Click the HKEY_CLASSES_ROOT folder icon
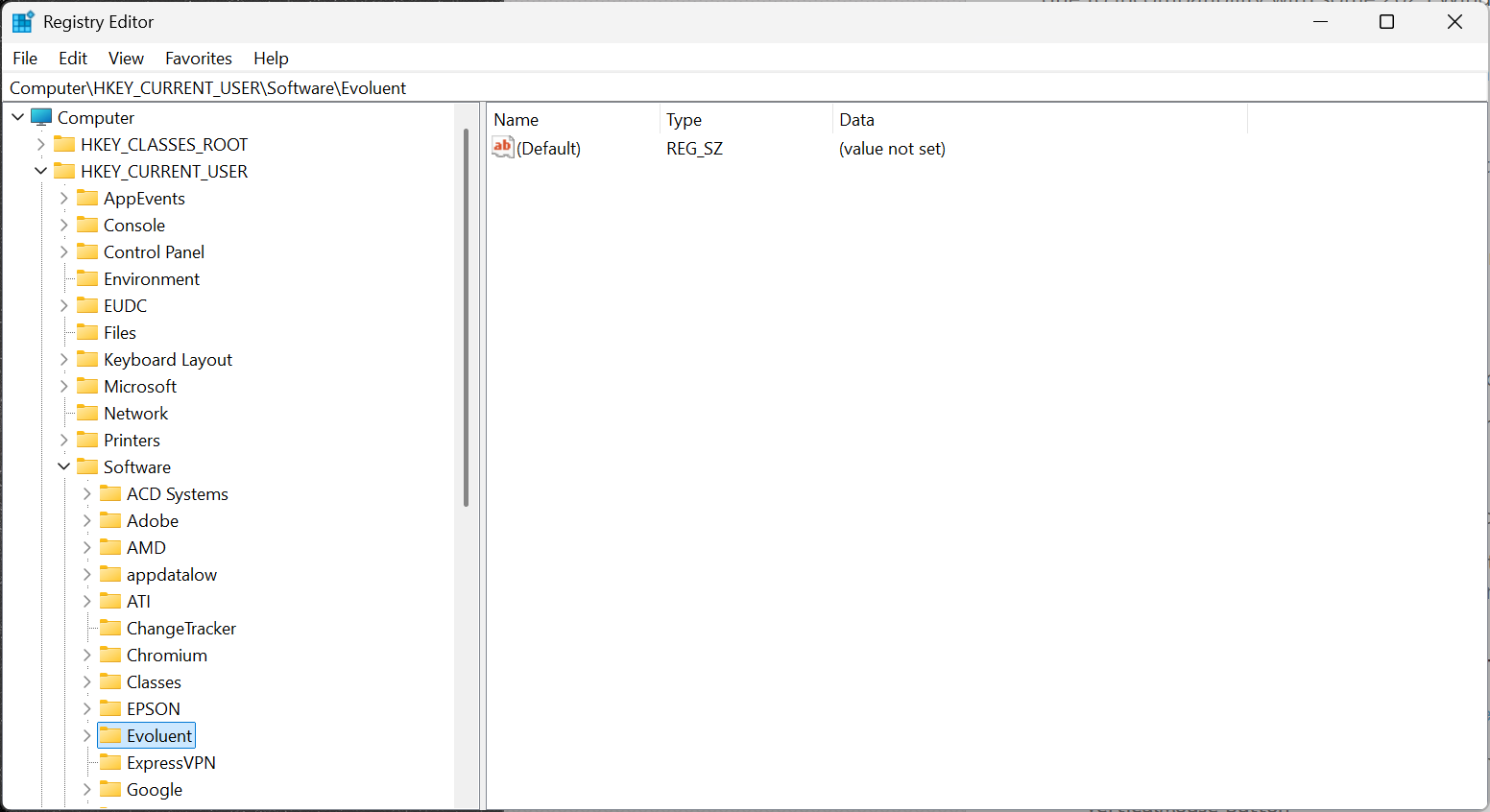Screen dimensions: 1490x812 (x=64, y=144)
